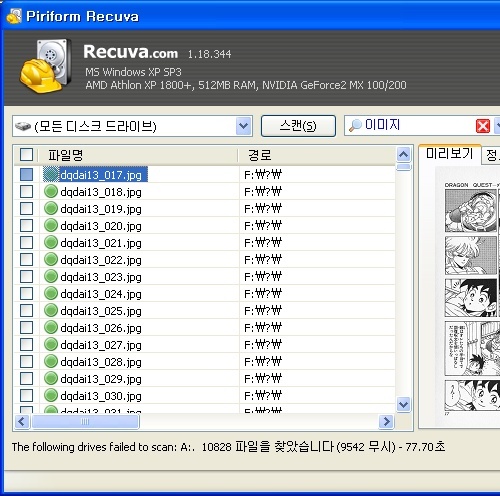Screen dimensions: 500x496
Task: Click green status icon of dqdai13_019.jpg
Action: 51,209
